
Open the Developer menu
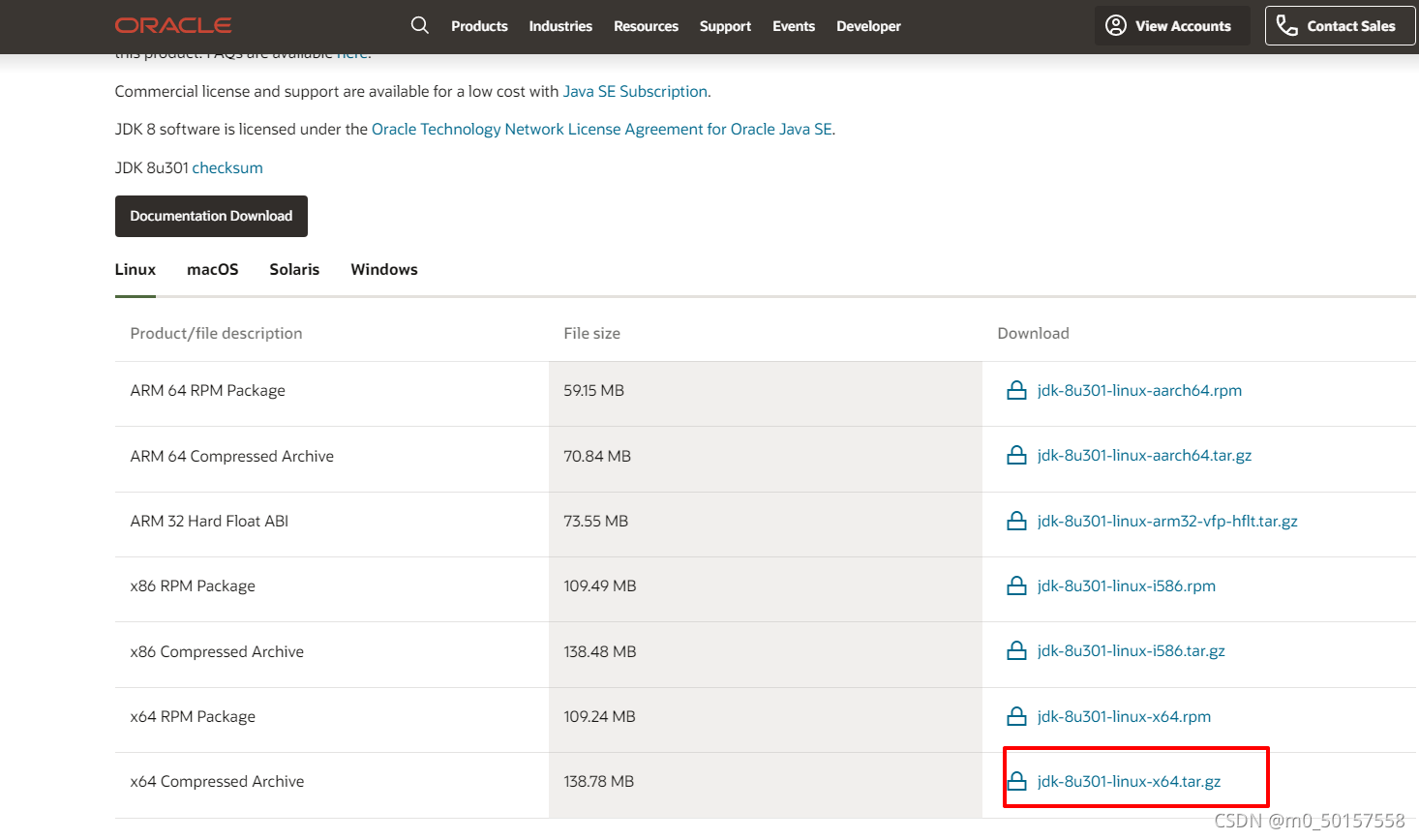pos(868,26)
